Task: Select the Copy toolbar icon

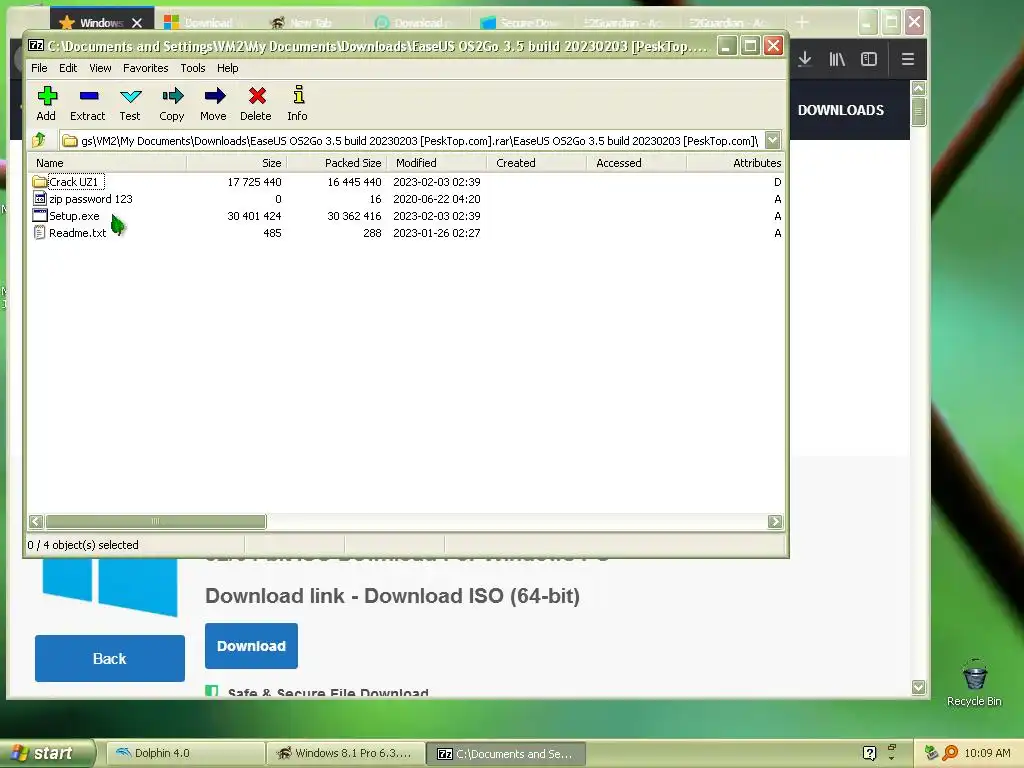Action: [x=172, y=97]
